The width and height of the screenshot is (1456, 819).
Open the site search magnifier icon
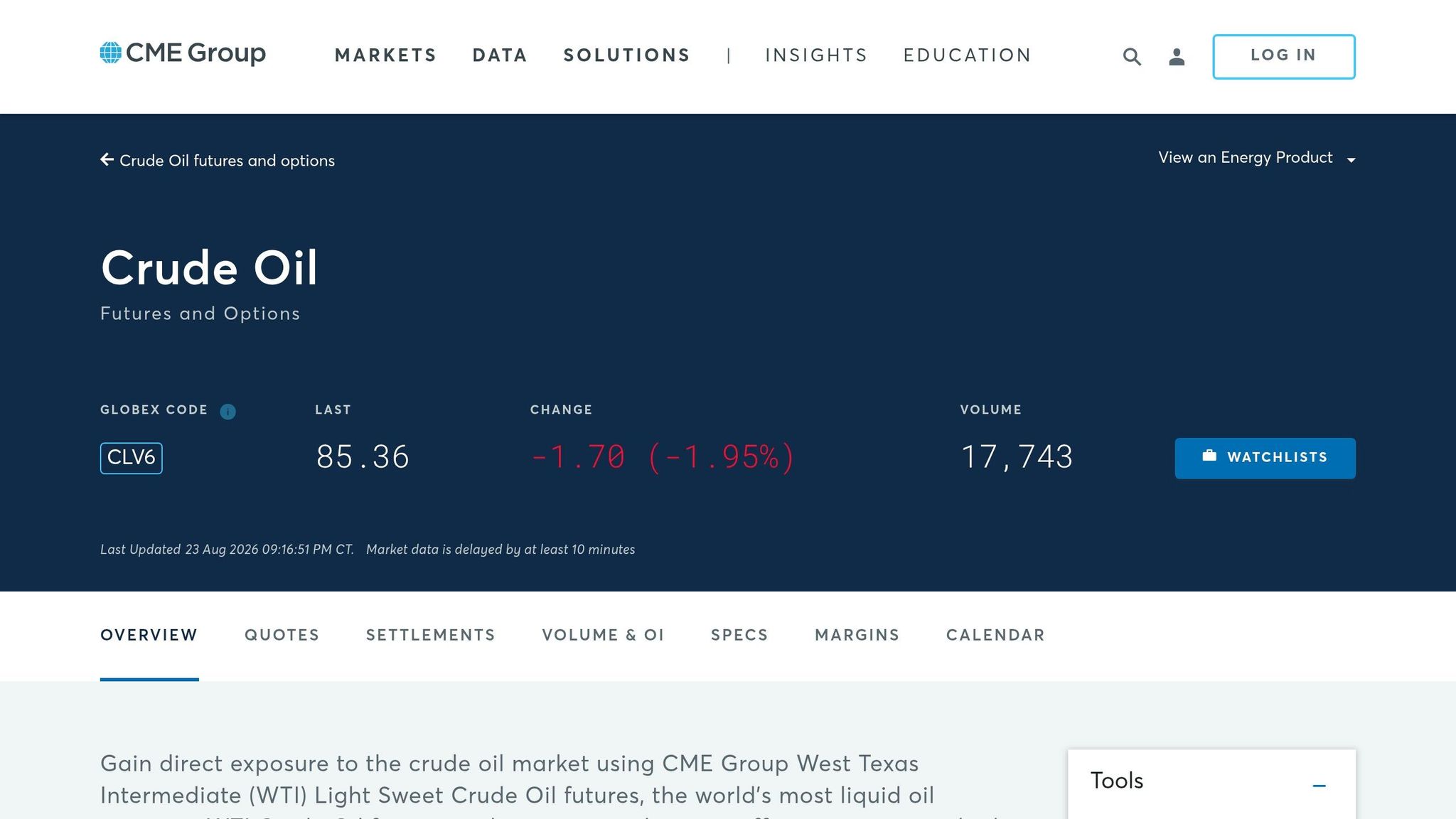pos(1132,57)
